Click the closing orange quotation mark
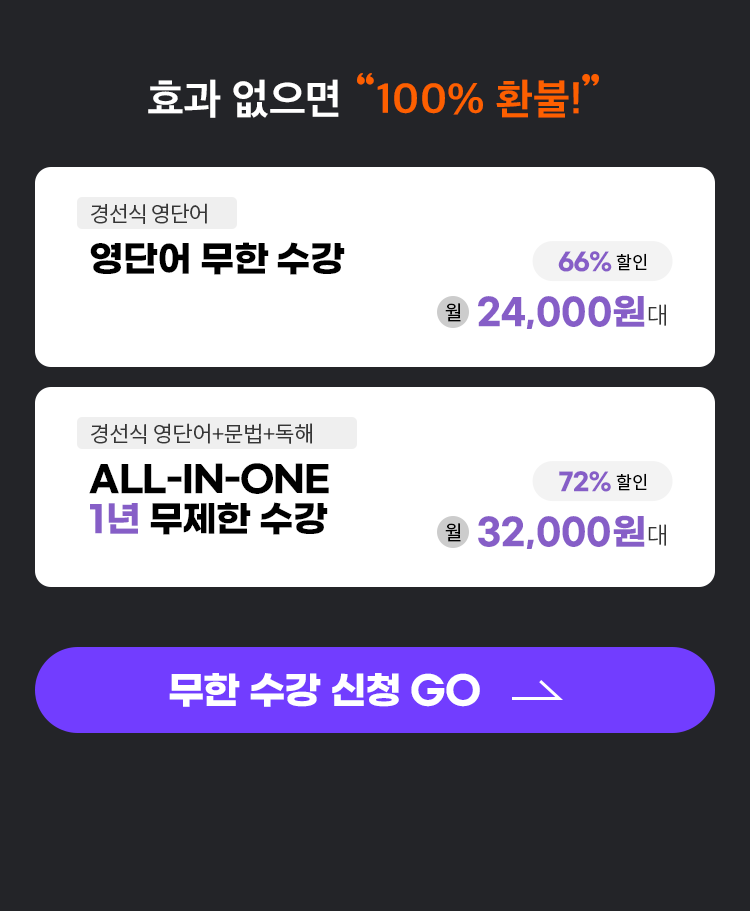Image resolution: width=750 pixels, height=911 pixels. pyautogui.click(x=591, y=81)
